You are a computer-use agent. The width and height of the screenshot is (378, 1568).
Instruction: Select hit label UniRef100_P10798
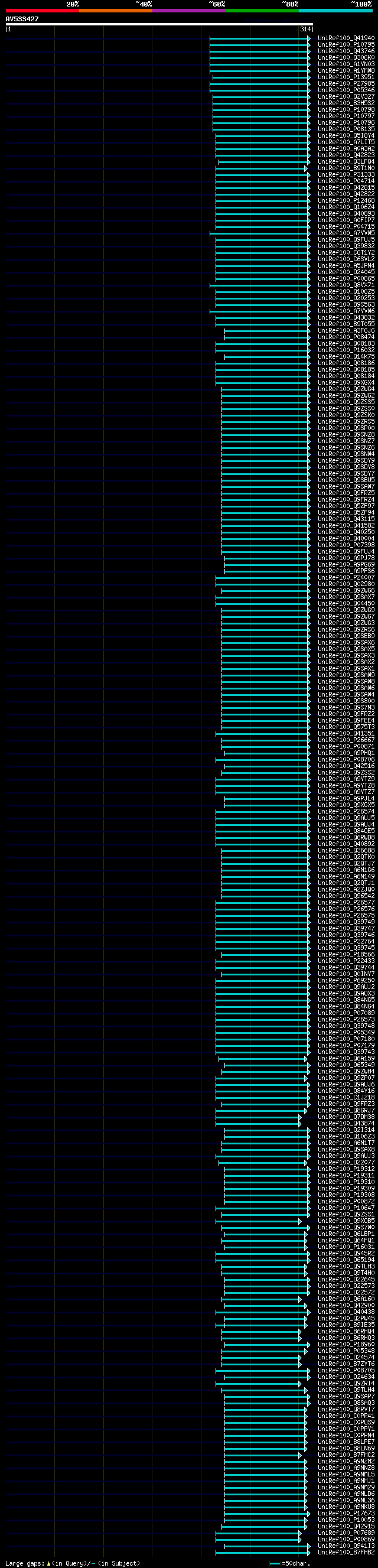tap(346, 109)
